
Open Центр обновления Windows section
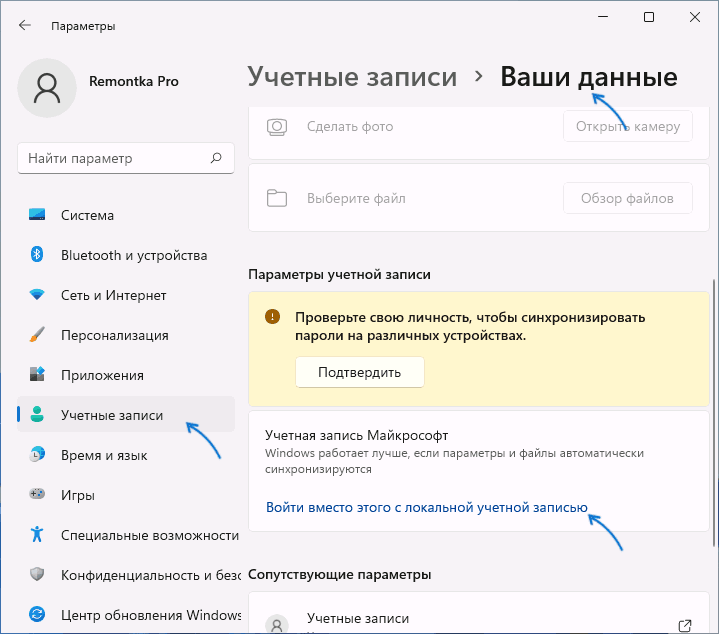(150, 614)
